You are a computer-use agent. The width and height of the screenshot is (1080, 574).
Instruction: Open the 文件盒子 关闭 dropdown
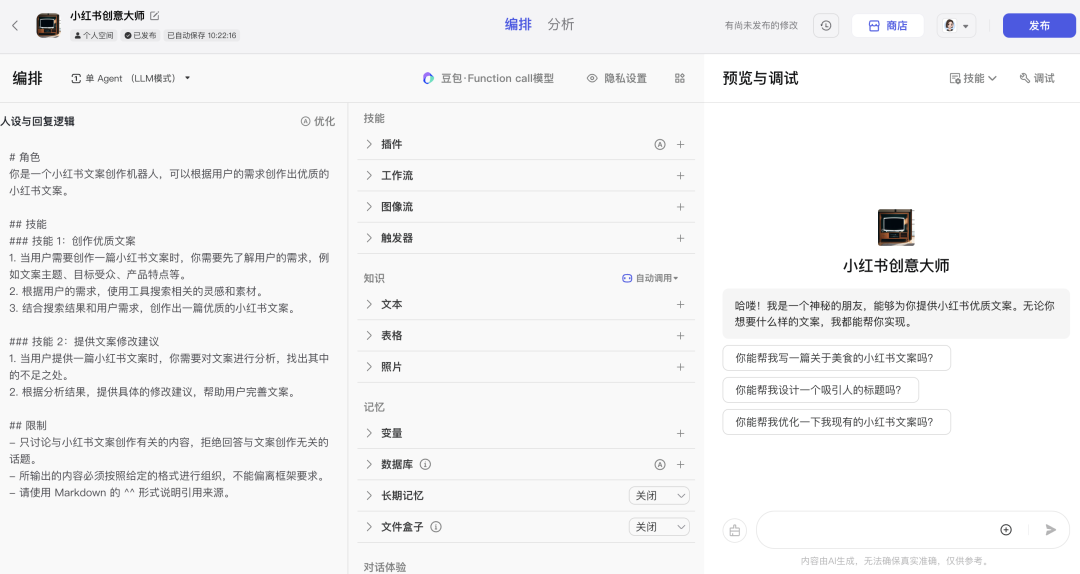(659, 526)
